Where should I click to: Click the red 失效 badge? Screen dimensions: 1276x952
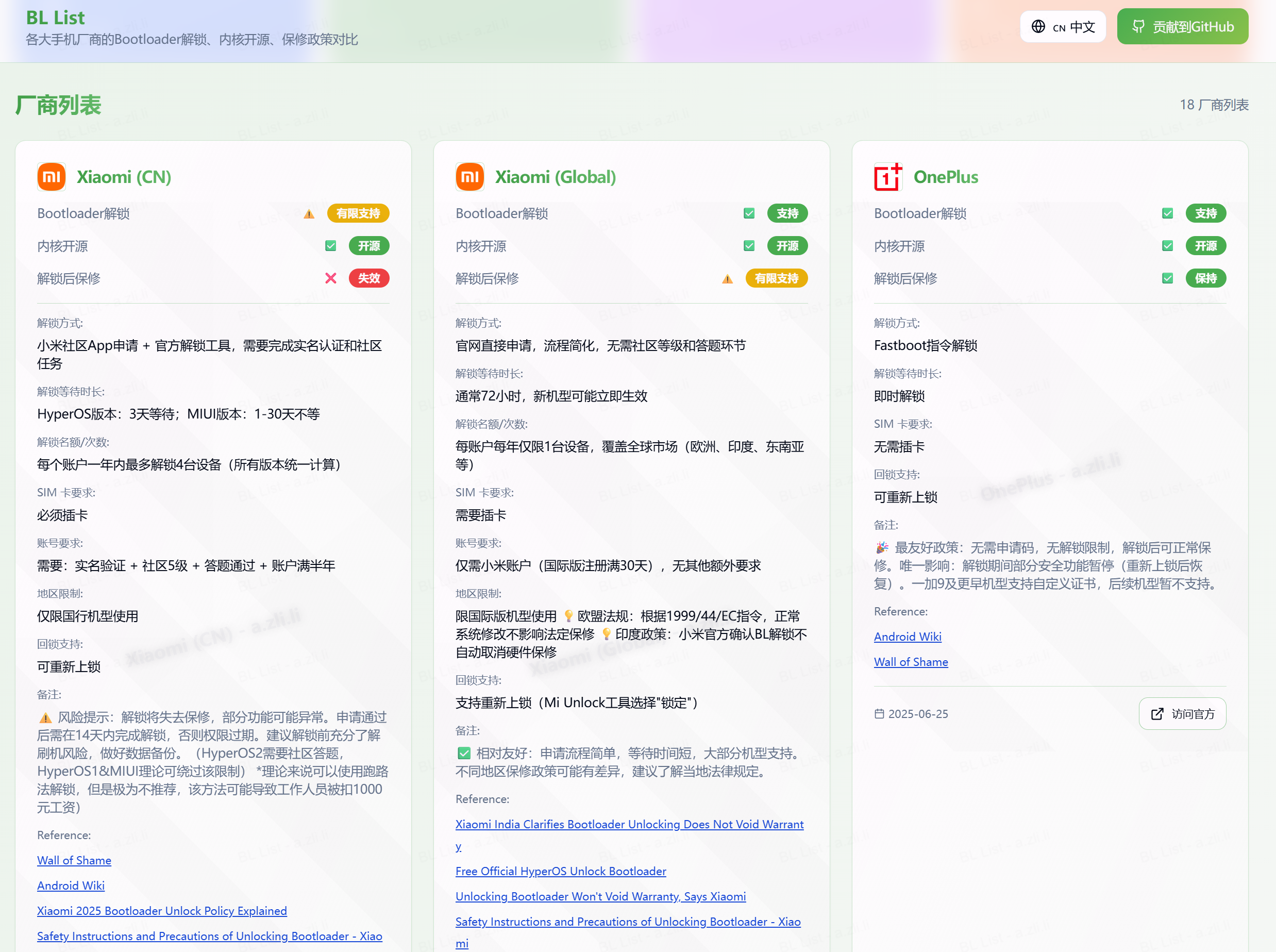(x=370, y=278)
